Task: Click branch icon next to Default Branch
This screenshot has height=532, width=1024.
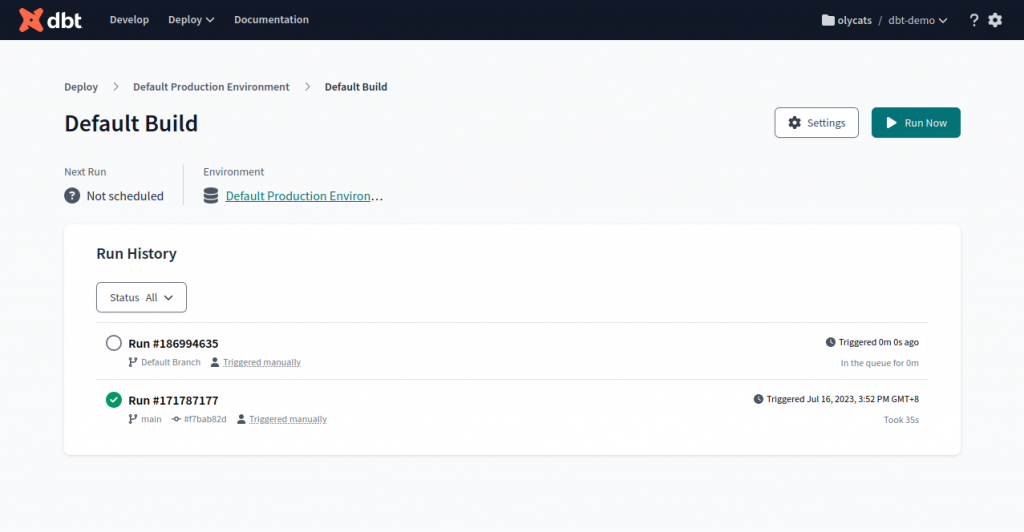Action: [133, 362]
